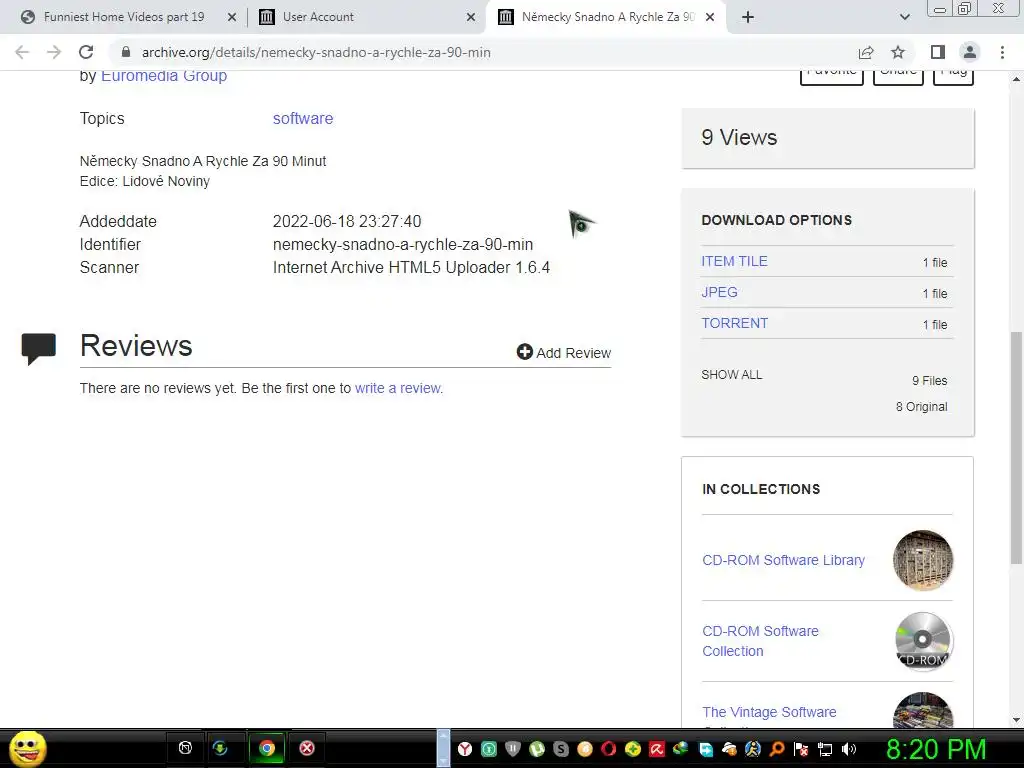
Task: Open the first pinned taskbar square icon
Action: click(x=185, y=748)
